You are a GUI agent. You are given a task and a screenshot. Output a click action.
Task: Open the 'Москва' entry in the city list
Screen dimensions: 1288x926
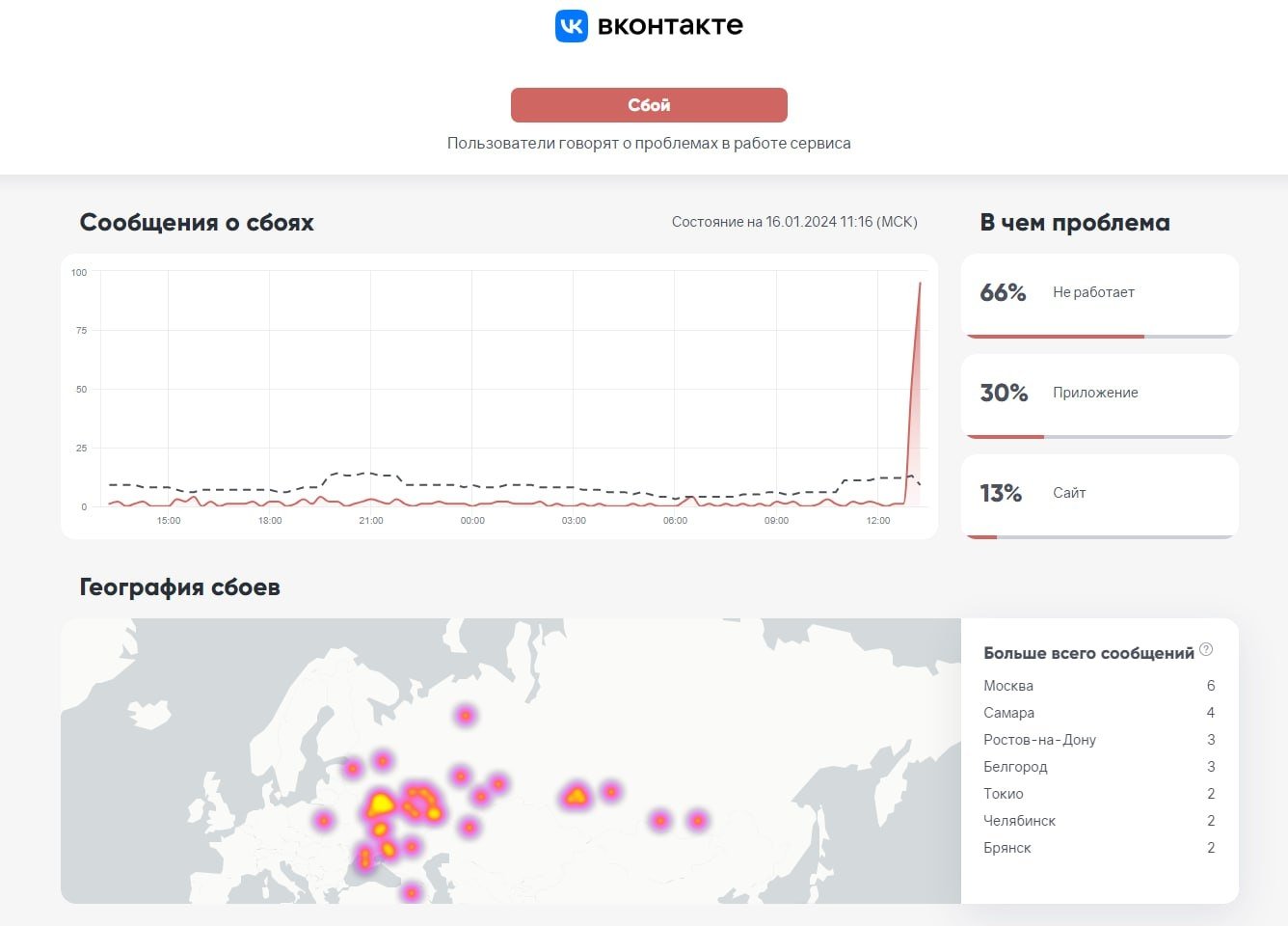(1008, 685)
